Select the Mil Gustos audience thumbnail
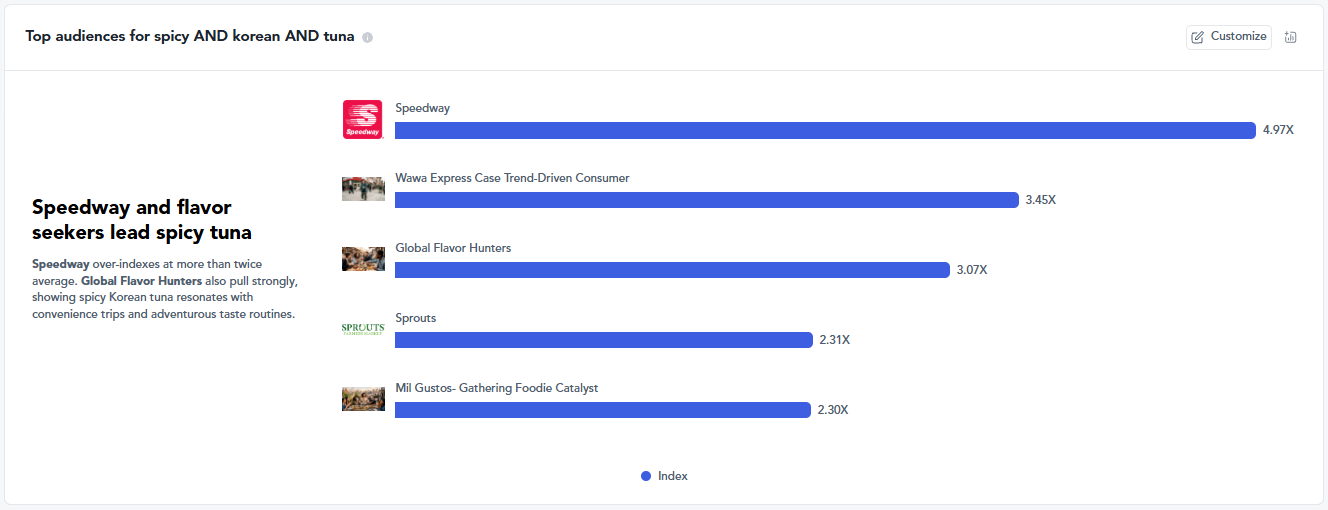Screen dimensions: 1328x510 [x=363, y=399]
